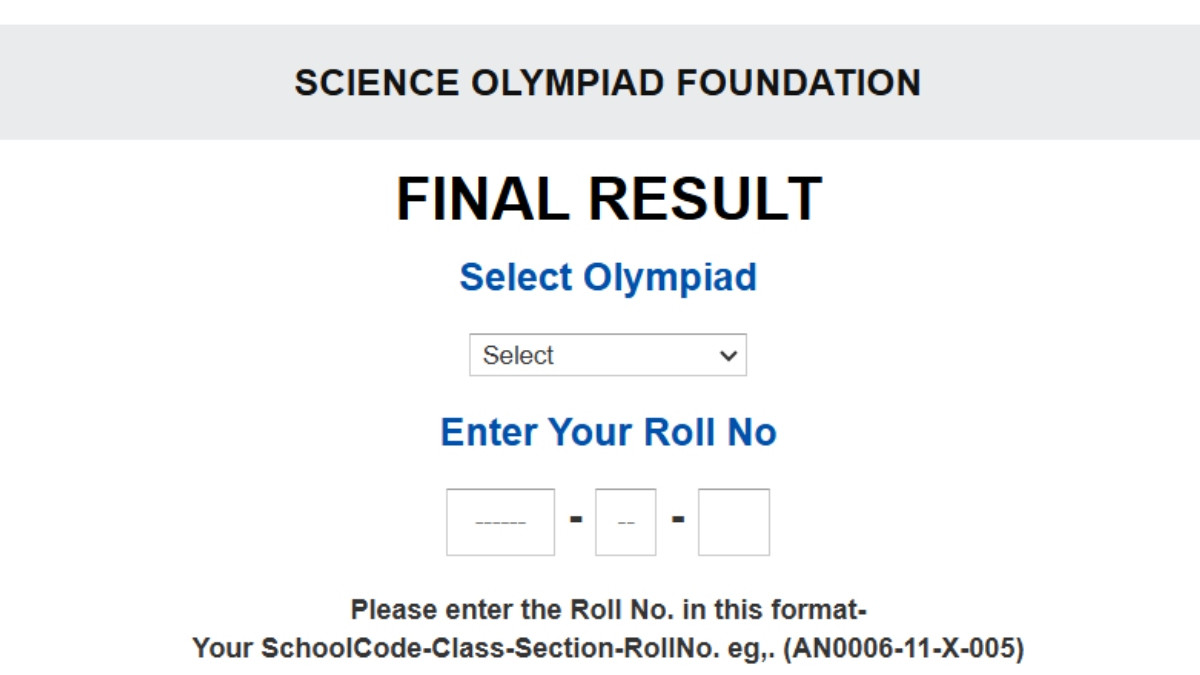This screenshot has height=675, width=1200.
Task: Click the word FINAL in heading
Action: (479, 199)
